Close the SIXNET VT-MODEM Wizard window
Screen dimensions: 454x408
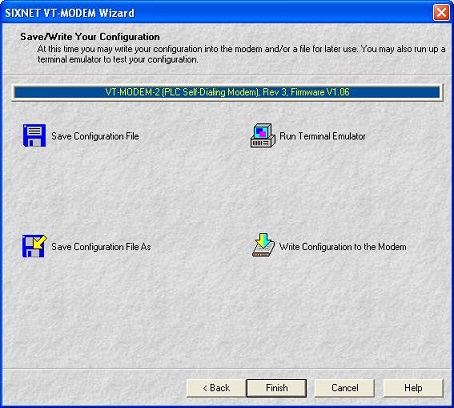pyautogui.click(x=441, y=13)
